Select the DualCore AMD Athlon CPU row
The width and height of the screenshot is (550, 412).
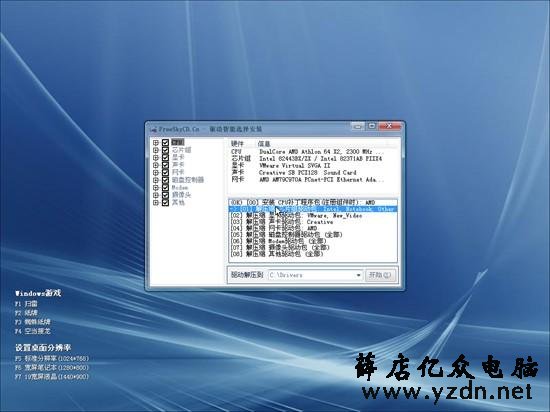pyautogui.click(x=308, y=152)
